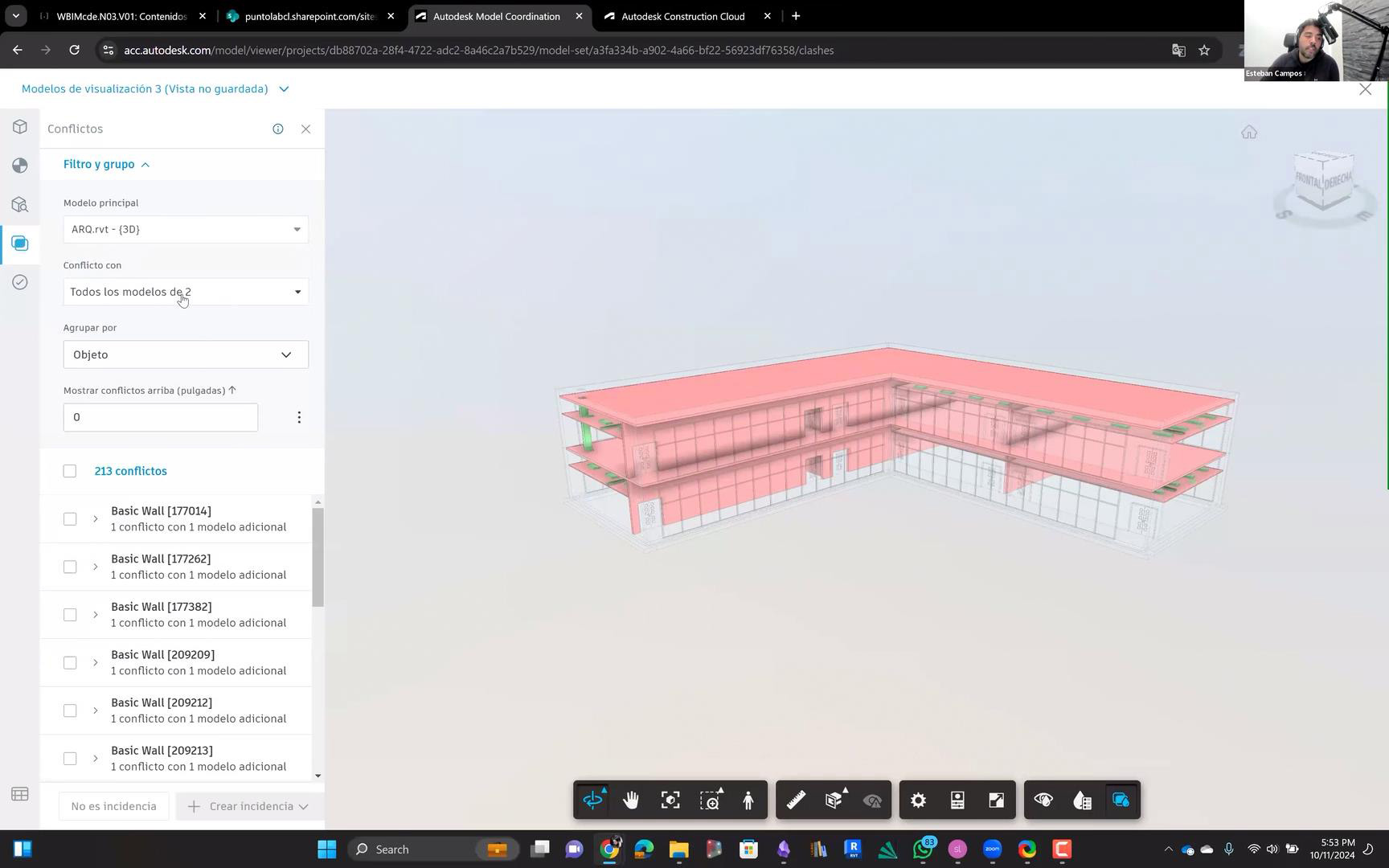This screenshot has width=1389, height=868.
Task: Switch to the Autodesk Construction Cloud tab
Action: coord(682,16)
